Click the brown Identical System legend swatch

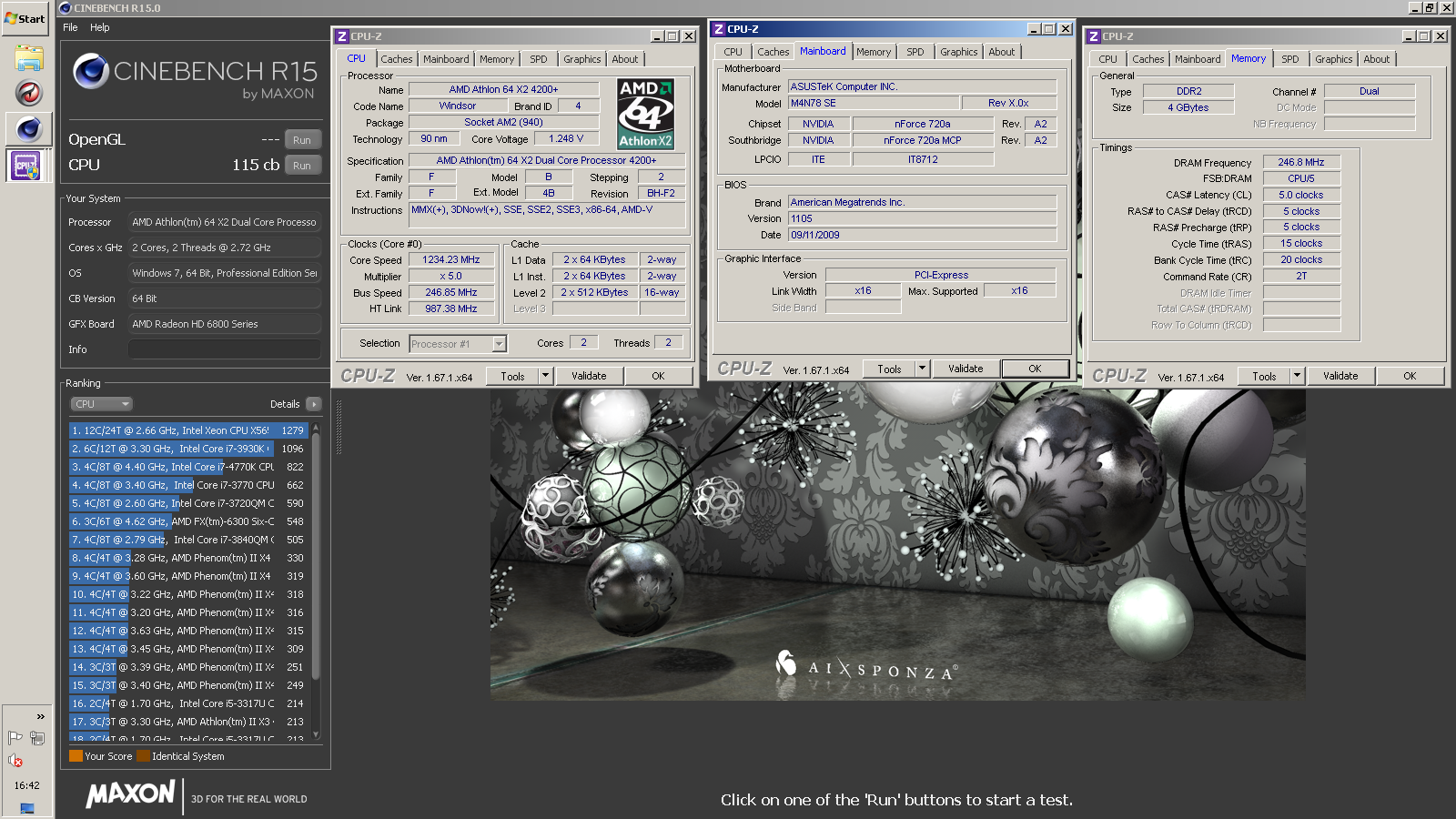click(144, 755)
